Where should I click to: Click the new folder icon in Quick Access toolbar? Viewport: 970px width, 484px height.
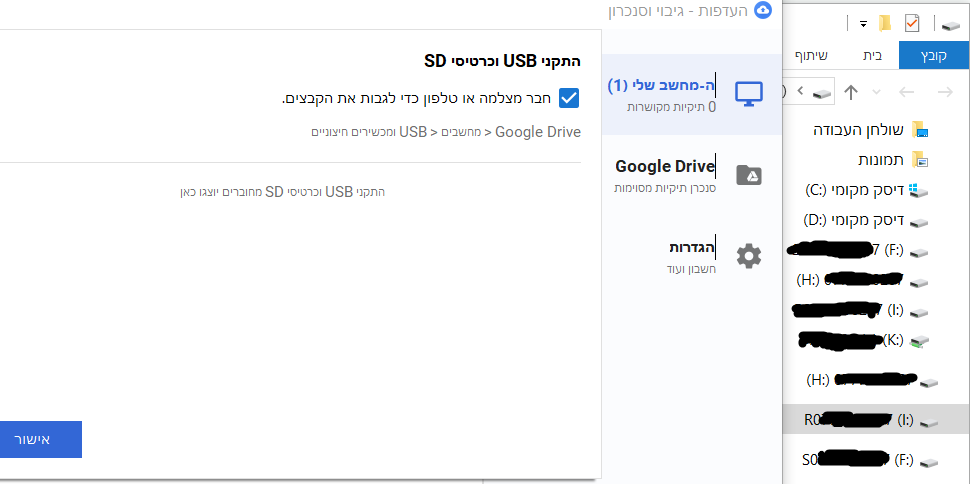[884, 23]
